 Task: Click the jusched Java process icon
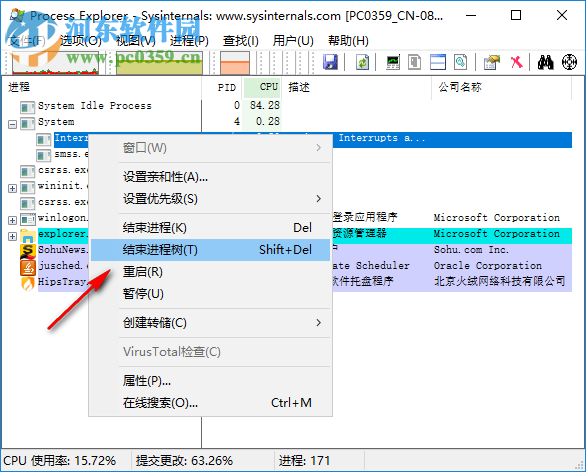pyautogui.click(x=28, y=267)
